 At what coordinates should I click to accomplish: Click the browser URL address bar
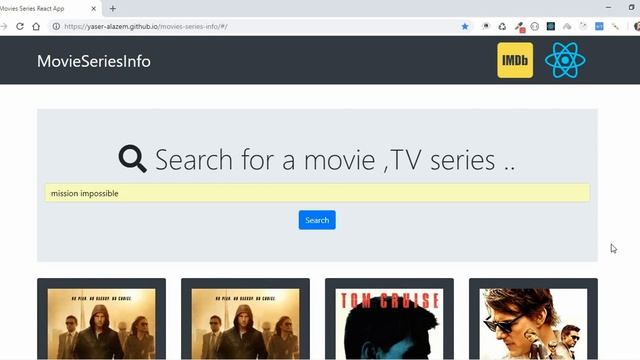[261, 27]
